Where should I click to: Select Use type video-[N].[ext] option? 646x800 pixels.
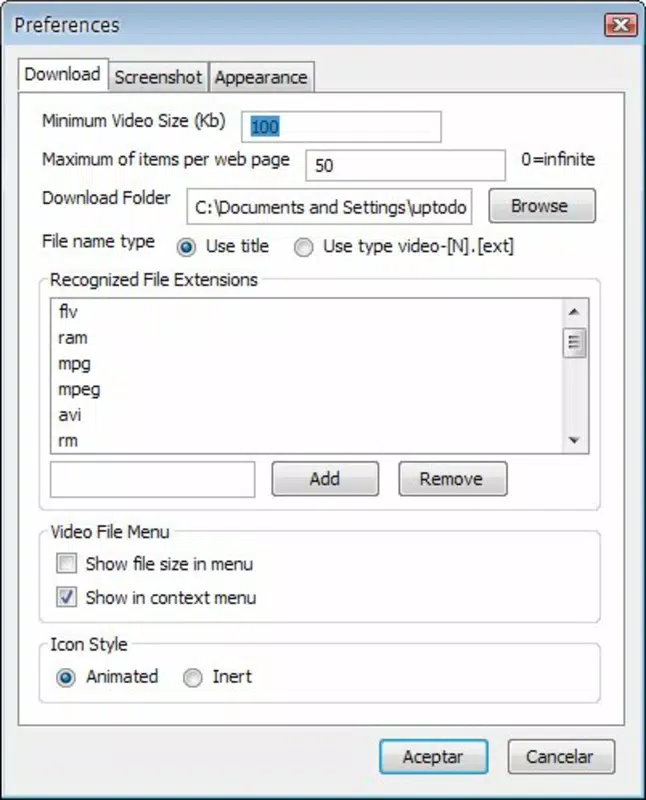(x=304, y=247)
